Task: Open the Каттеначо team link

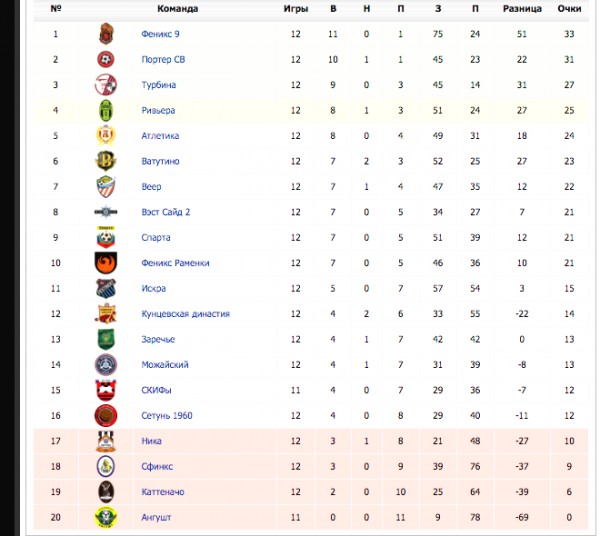Action: click(x=163, y=492)
